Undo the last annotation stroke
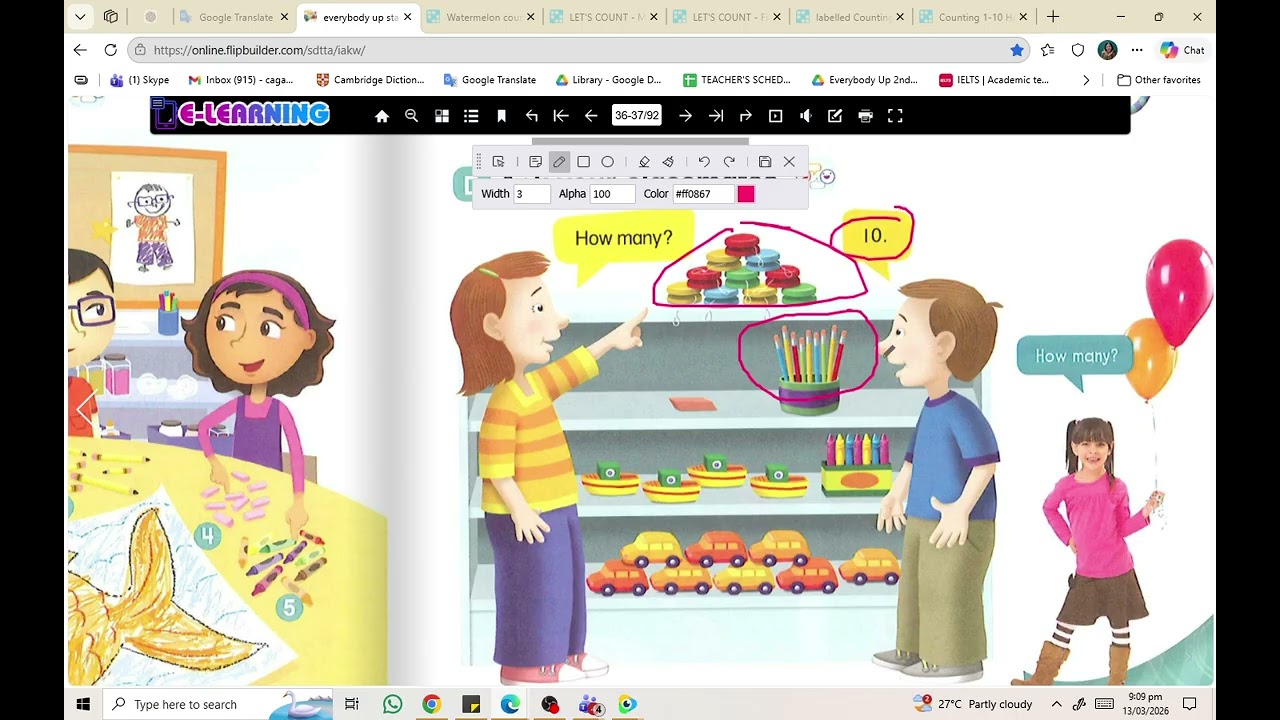 [x=704, y=162]
